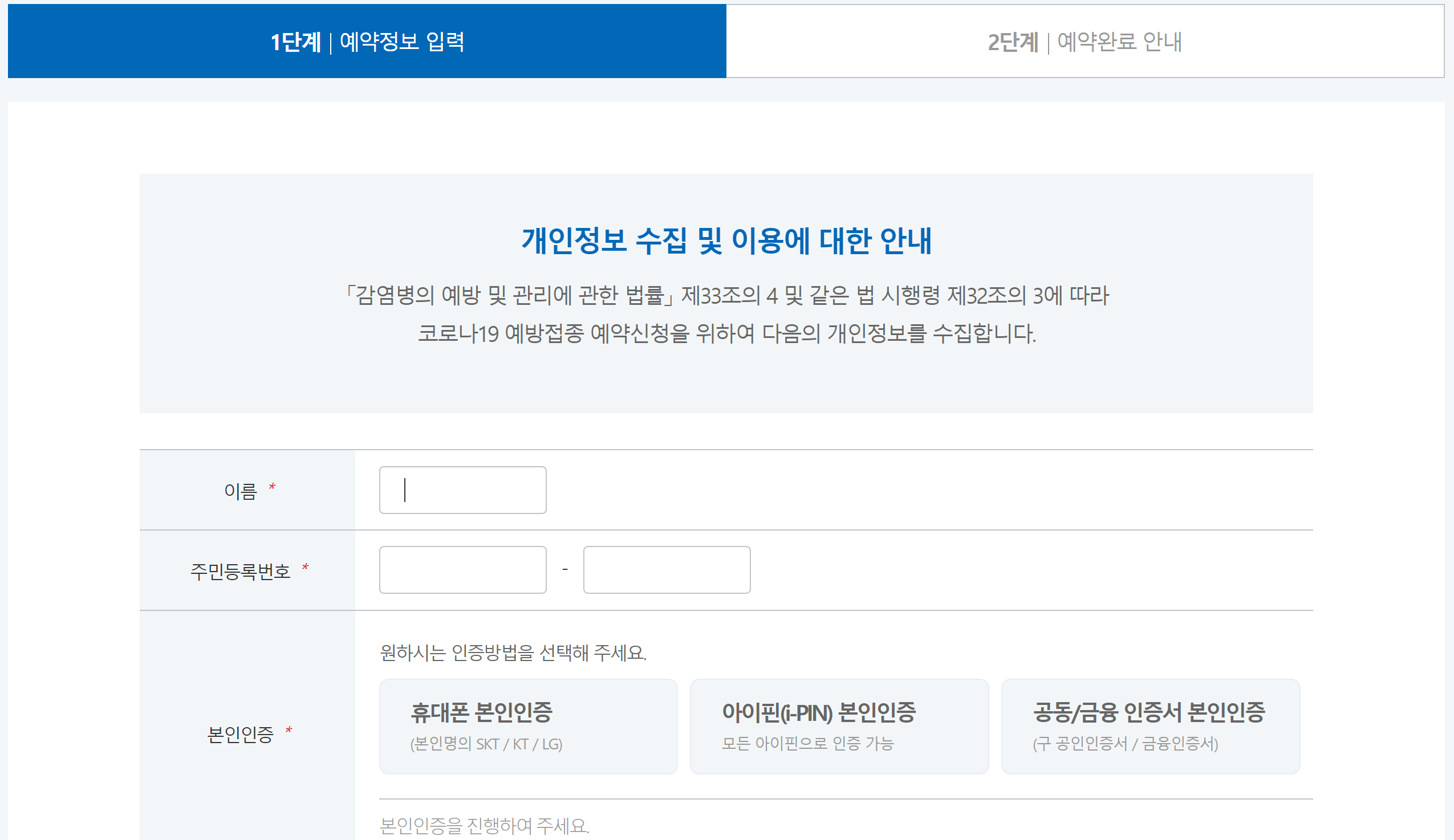Click the first 주민등록번호 input box
Image resolution: width=1454 pixels, height=840 pixels.
[x=462, y=570]
